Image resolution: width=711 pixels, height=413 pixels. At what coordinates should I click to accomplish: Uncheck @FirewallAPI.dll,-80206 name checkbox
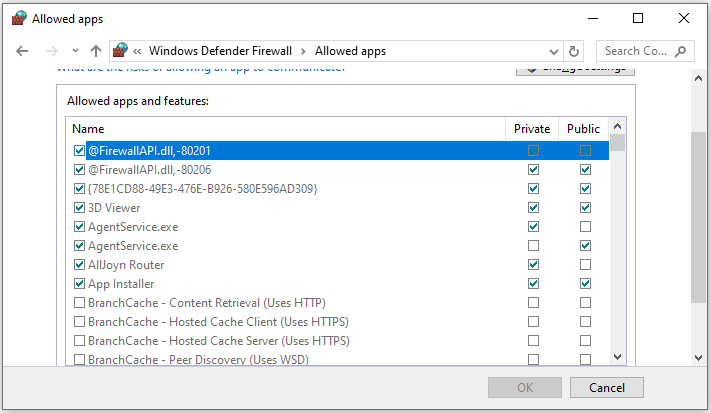pos(79,170)
